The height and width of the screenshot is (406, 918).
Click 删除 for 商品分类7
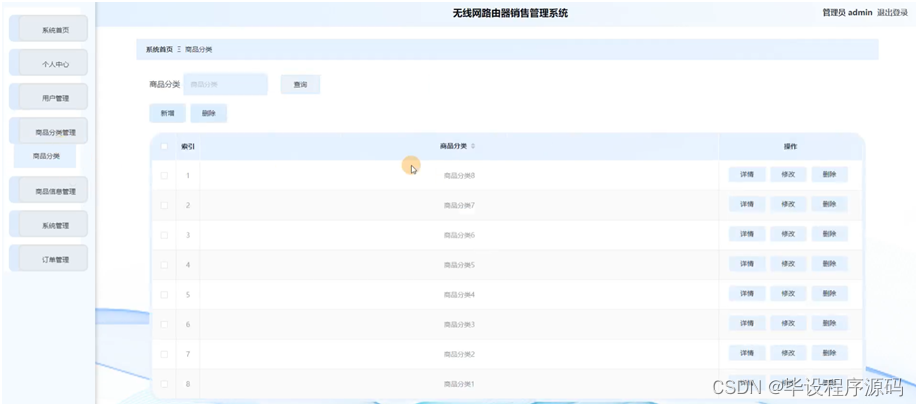(830, 204)
